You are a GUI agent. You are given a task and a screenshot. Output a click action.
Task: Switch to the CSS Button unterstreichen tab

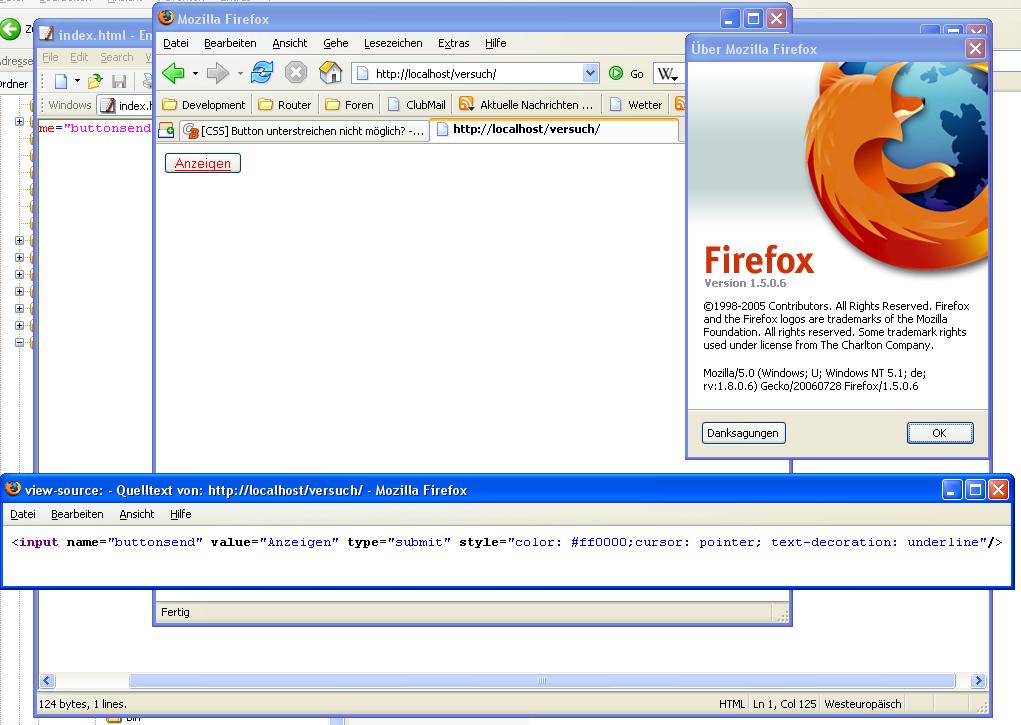pyautogui.click(x=304, y=131)
